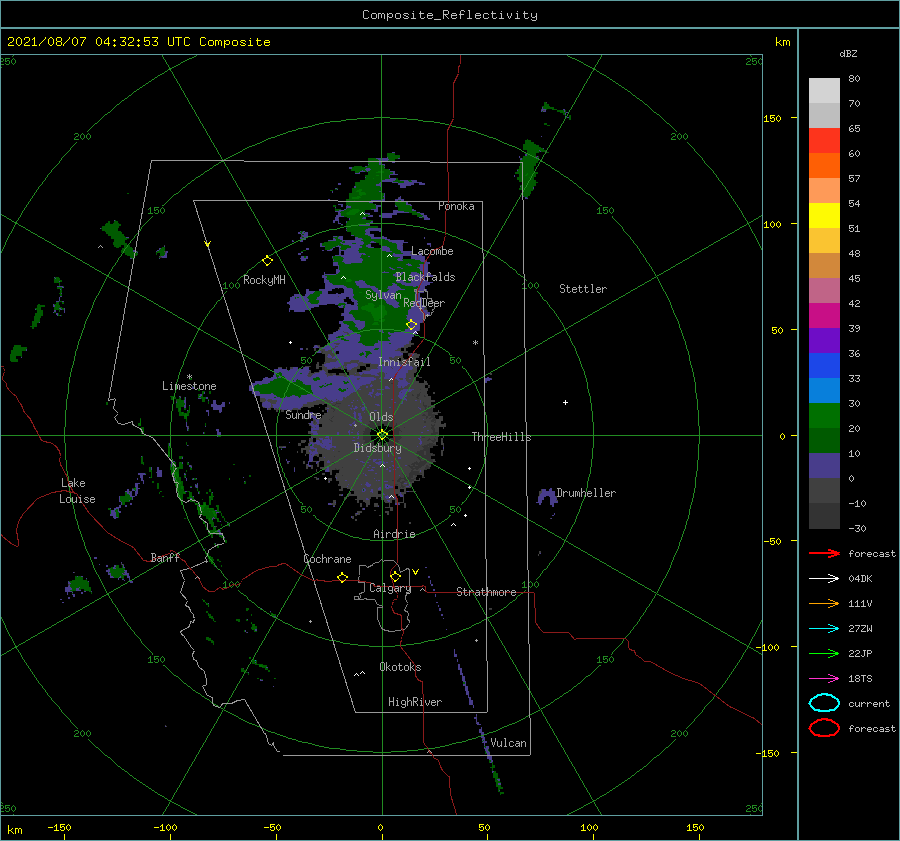Viewport: 900px width, 841px height.
Task: Click the red forecast arrow legend icon
Action: (x=824, y=553)
